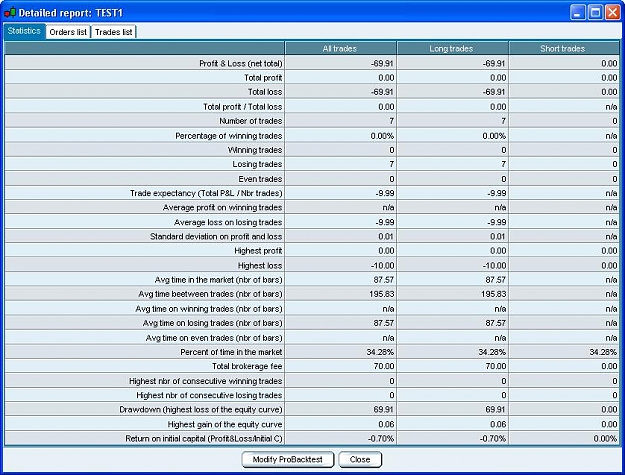Select the Losing trades row label
This screenshot has width=625, height=475.
coord(257,164)
